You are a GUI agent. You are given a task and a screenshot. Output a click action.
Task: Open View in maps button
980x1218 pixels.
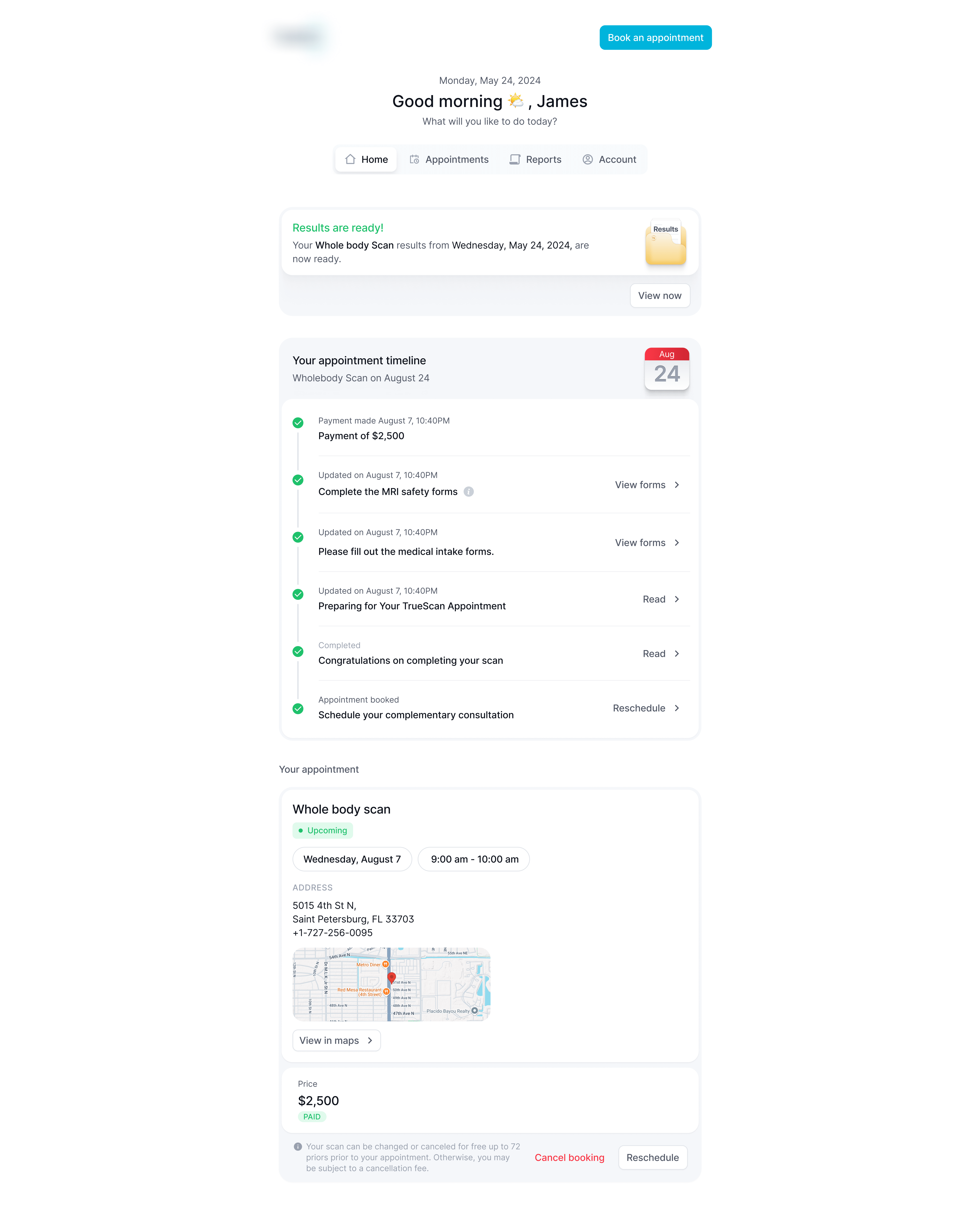point(337,1041)
